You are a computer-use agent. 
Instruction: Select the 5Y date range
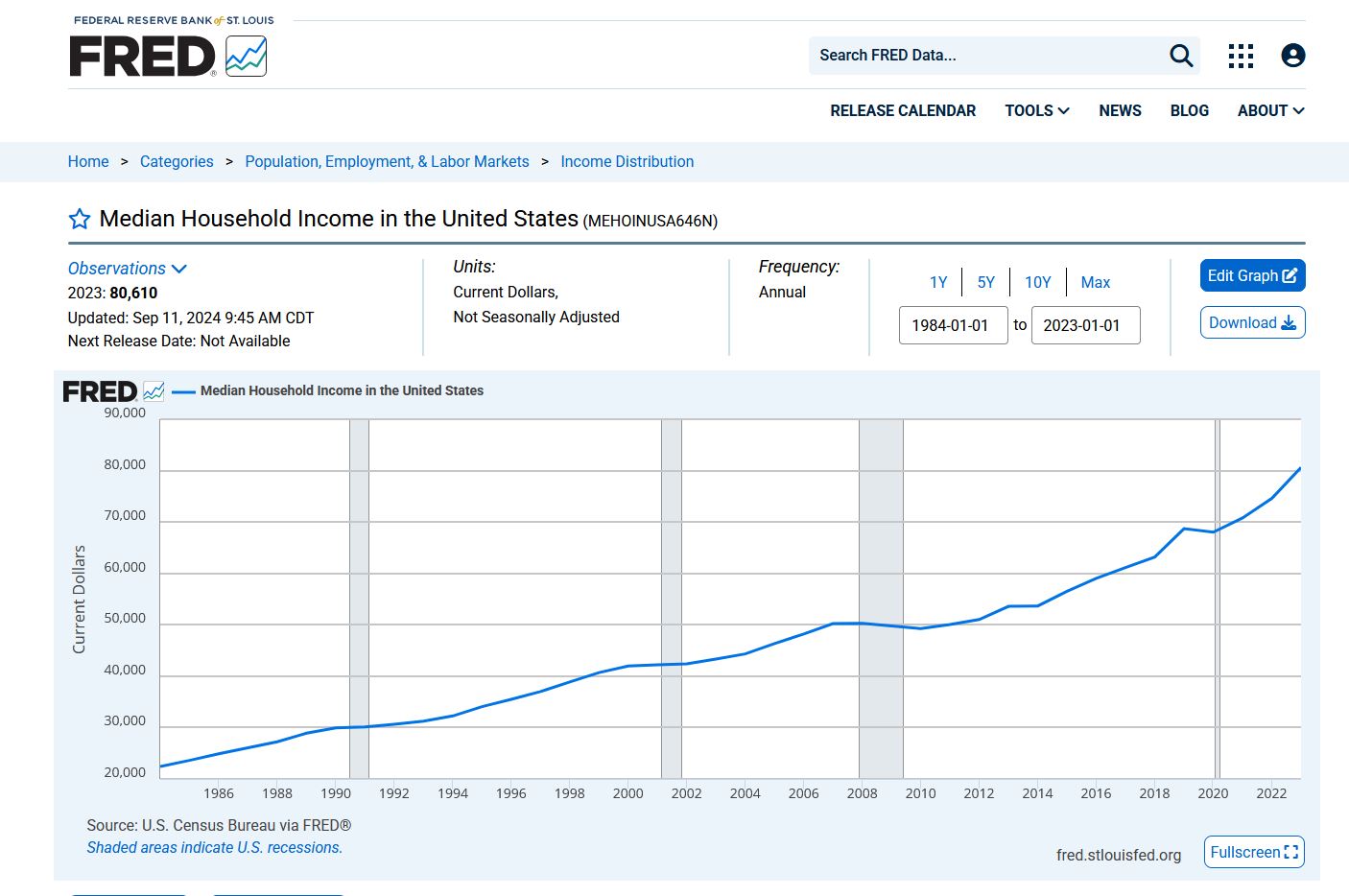click(x=986, y=283)
